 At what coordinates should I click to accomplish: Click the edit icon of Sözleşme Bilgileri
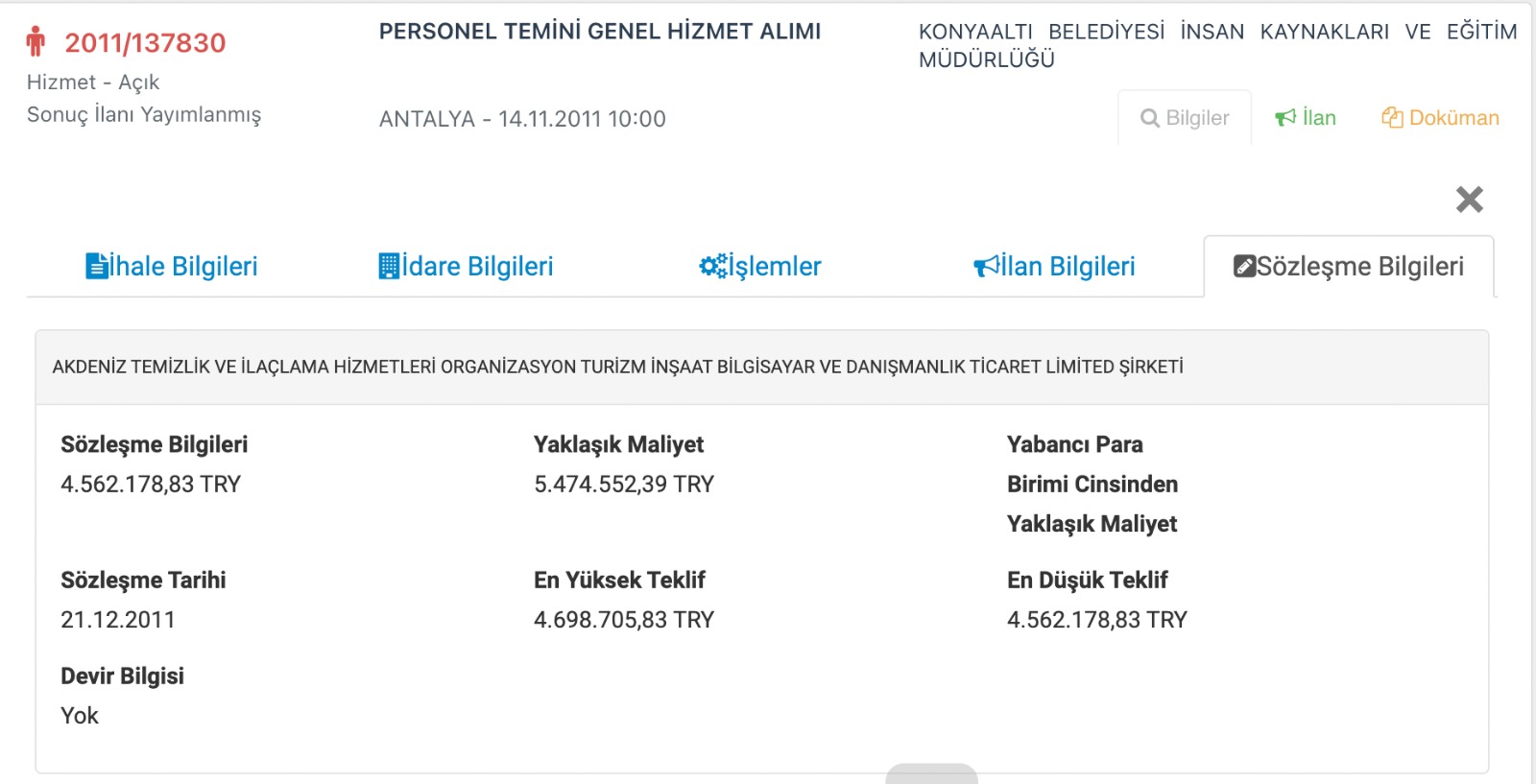coord(1245,266)
